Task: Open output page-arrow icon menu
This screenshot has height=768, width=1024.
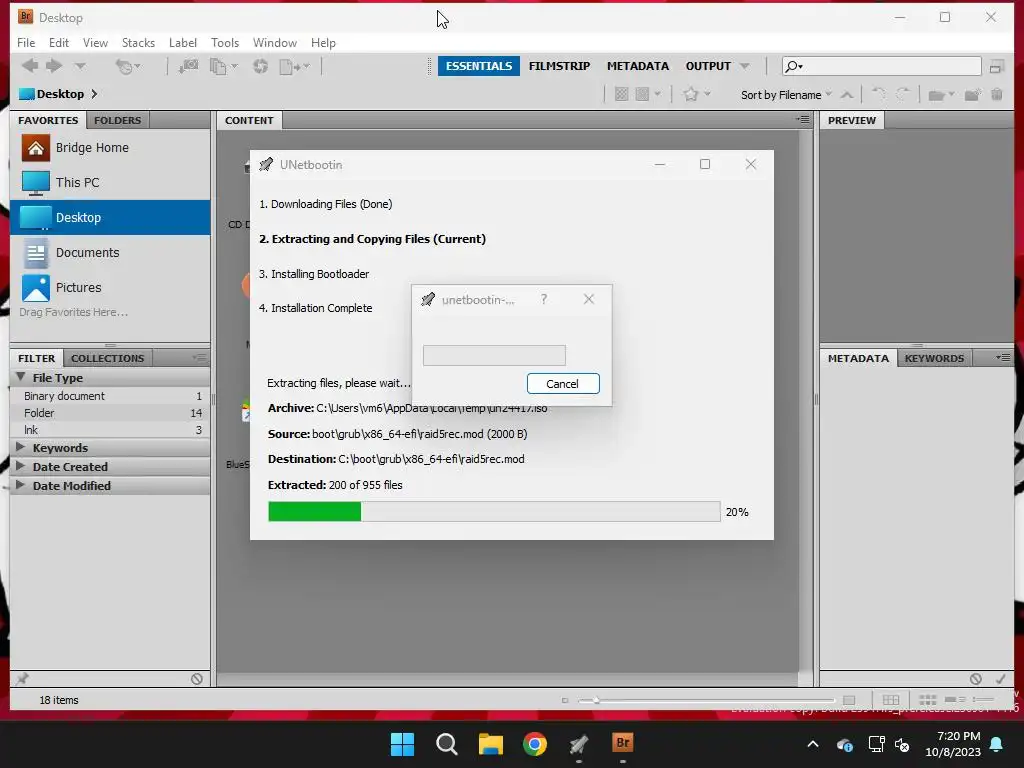Action: coord(294,66)
